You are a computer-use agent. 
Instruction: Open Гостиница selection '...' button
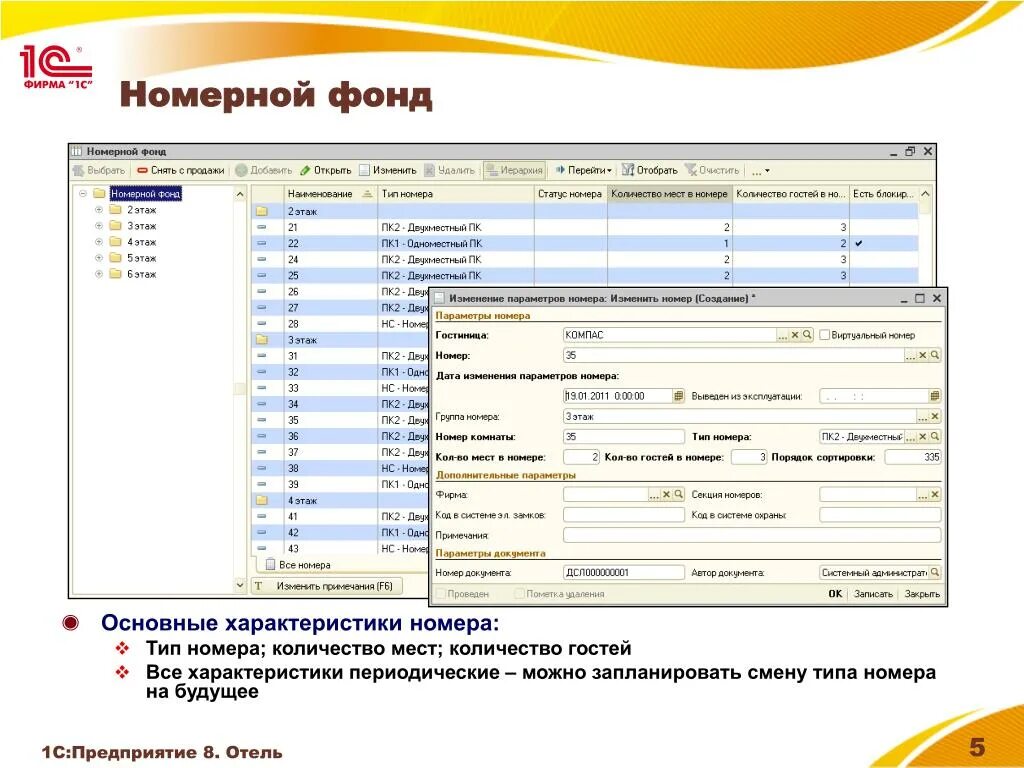782,335
